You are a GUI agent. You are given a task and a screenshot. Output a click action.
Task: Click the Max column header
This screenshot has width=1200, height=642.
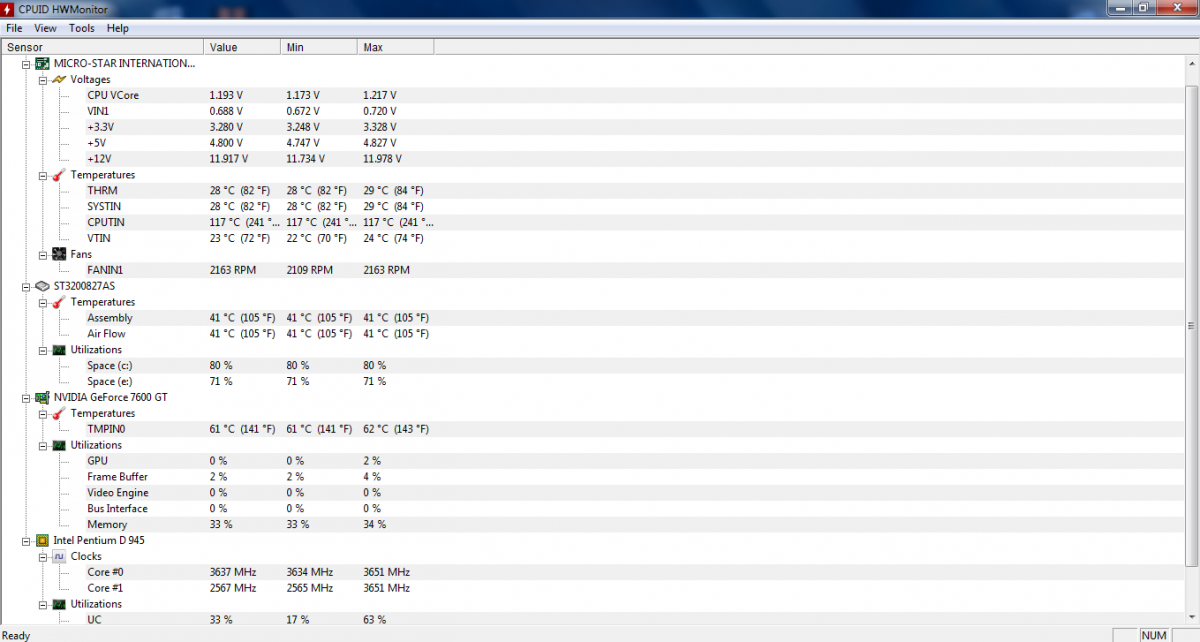click(x=396, y=47)
